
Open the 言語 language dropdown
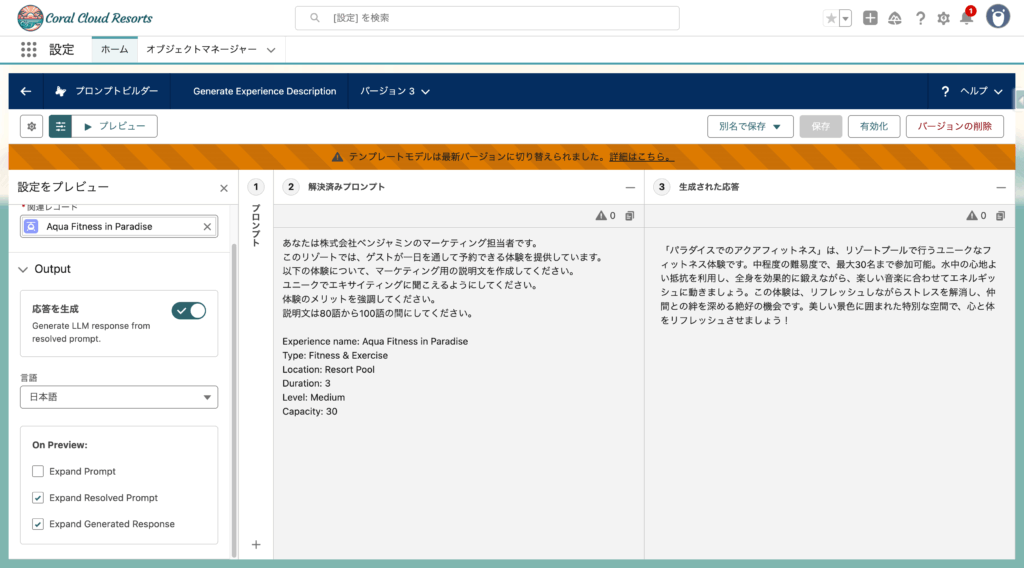[119, 397]
